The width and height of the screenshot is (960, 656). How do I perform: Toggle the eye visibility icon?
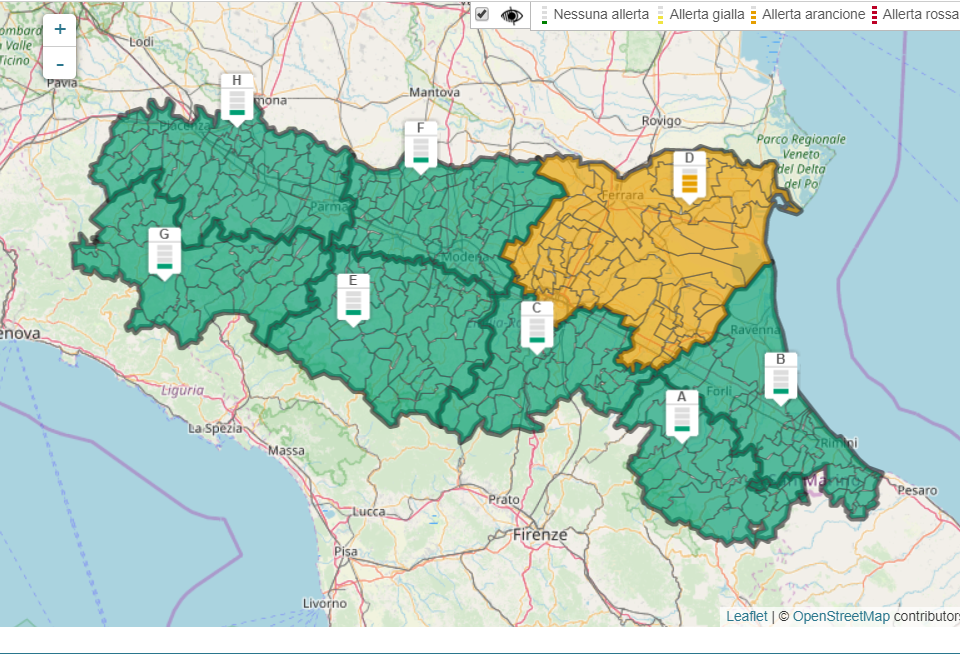point(512,14)
